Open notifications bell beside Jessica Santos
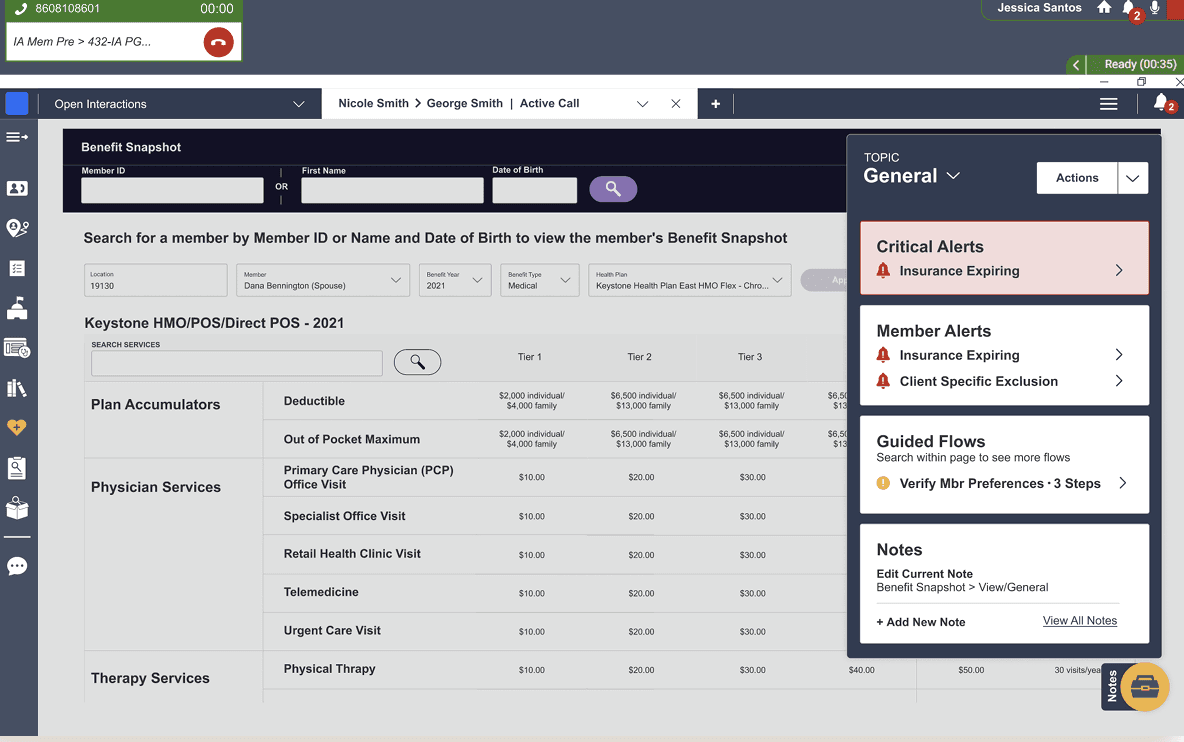The height and width of the screenshot is (742, 1184). pyautogui.click(x=1129, y=8)
